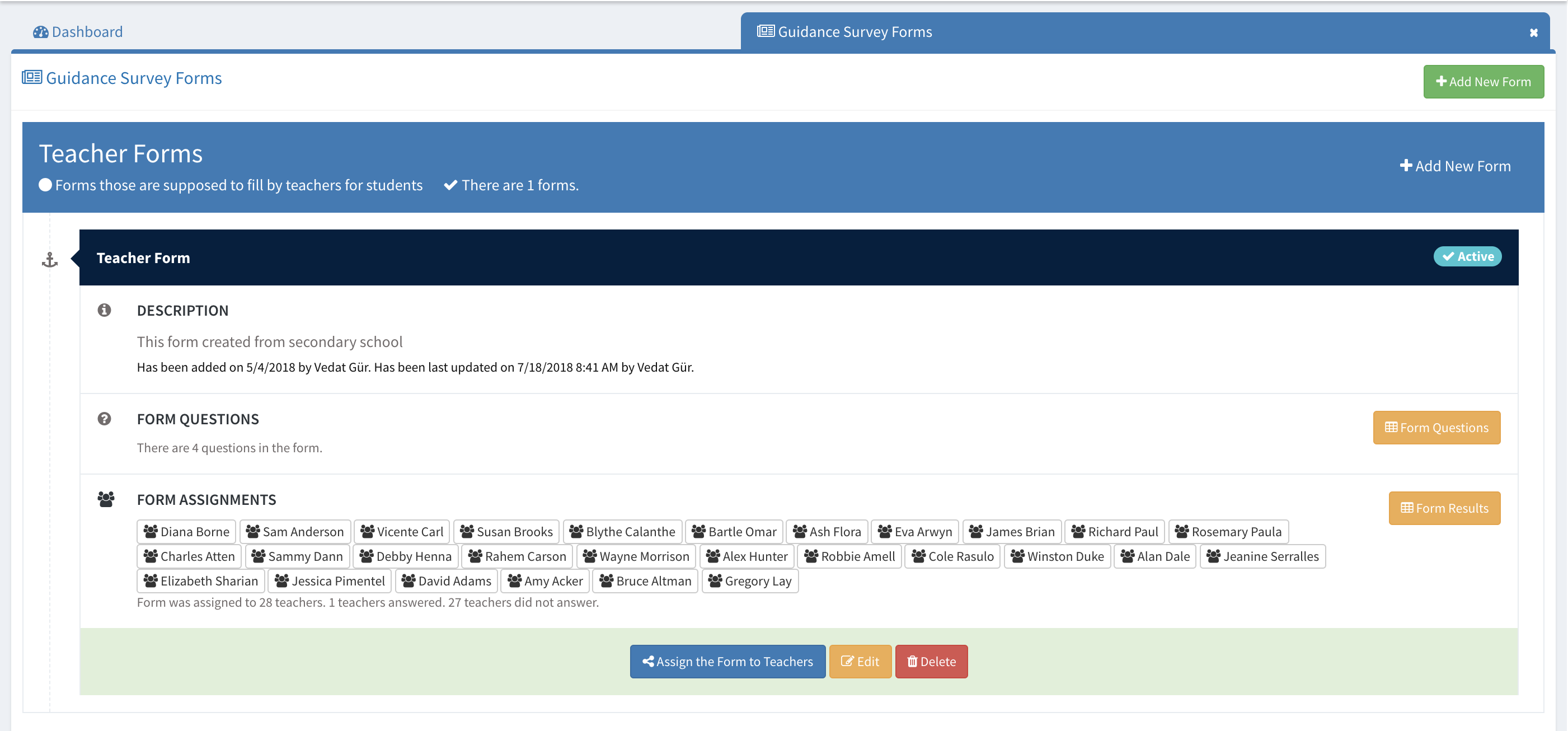Click the circle icon before Forms description

pyautogui.click(x=45, y=185)
